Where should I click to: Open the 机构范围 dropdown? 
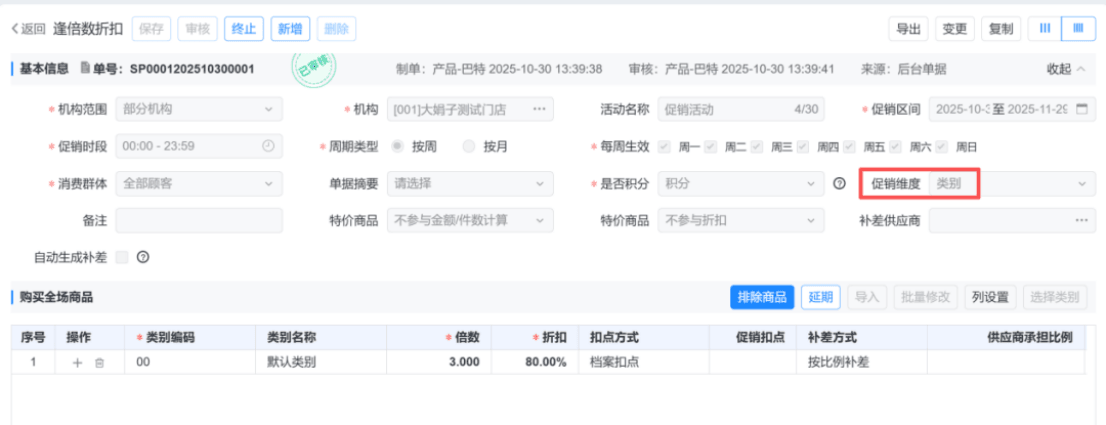pos(199,109)
